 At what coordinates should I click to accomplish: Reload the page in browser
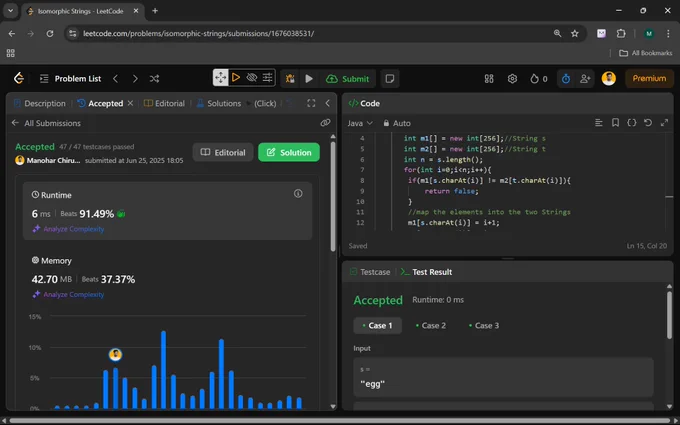50,33
